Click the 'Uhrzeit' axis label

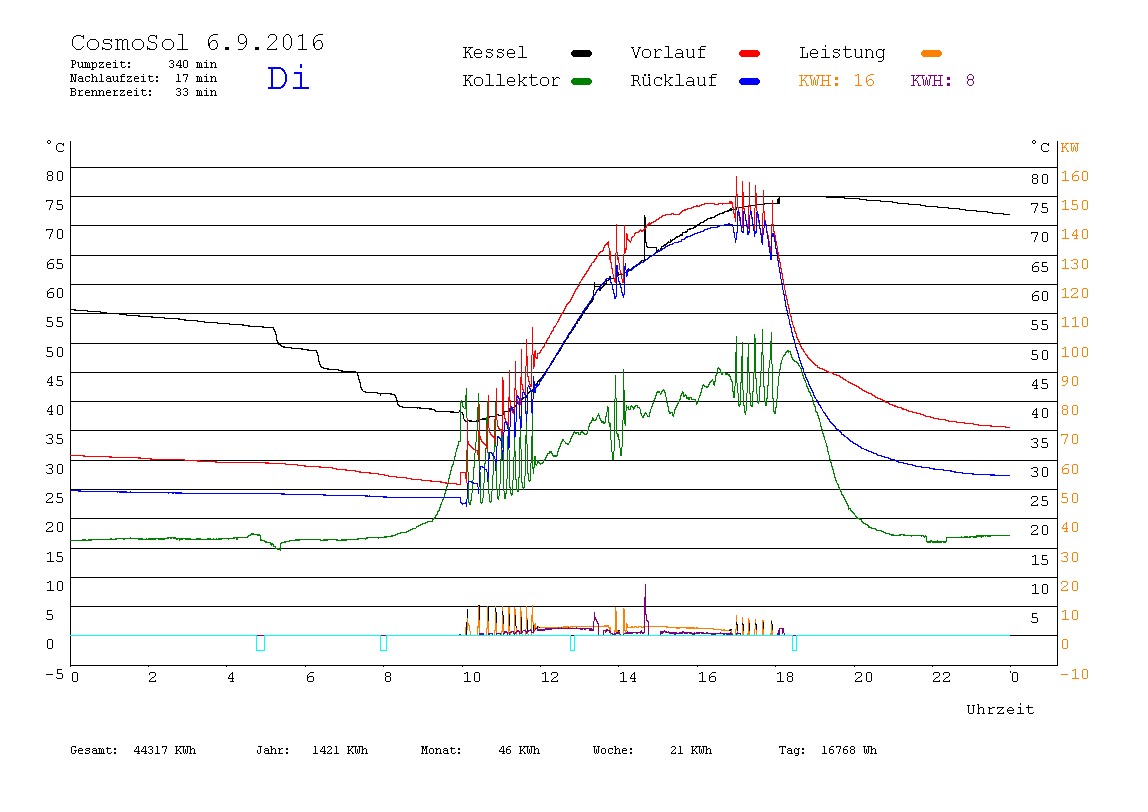coord(1000,709)
